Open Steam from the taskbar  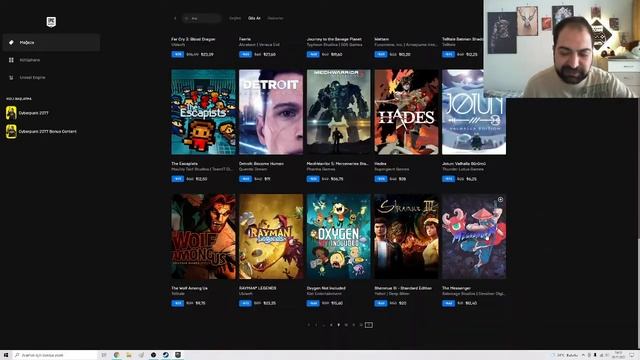[166, 355]
